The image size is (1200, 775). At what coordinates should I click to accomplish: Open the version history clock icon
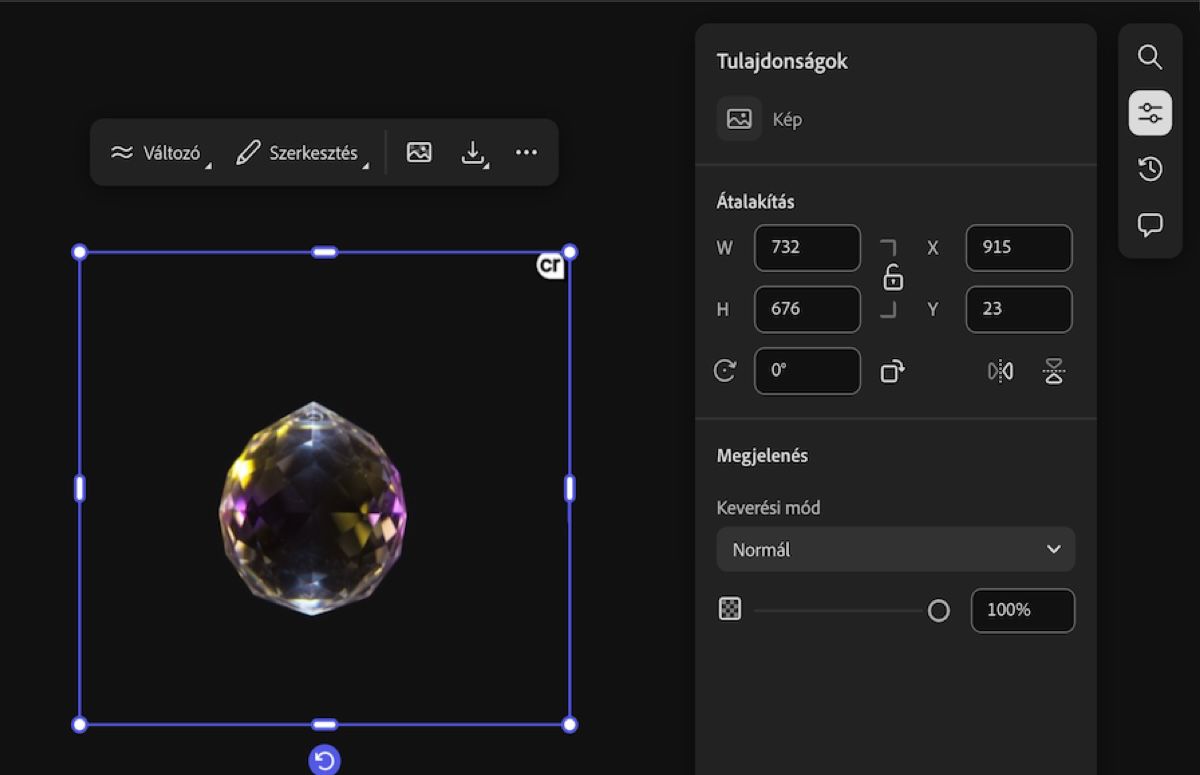pyautogui.click(x=1150, y=169)
